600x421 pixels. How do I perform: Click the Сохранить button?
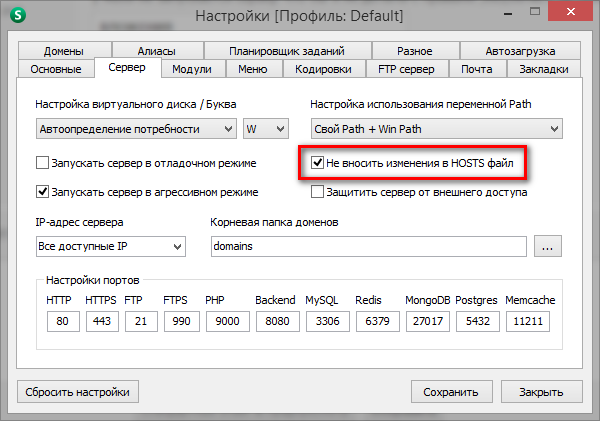click(x=451, y=392)
